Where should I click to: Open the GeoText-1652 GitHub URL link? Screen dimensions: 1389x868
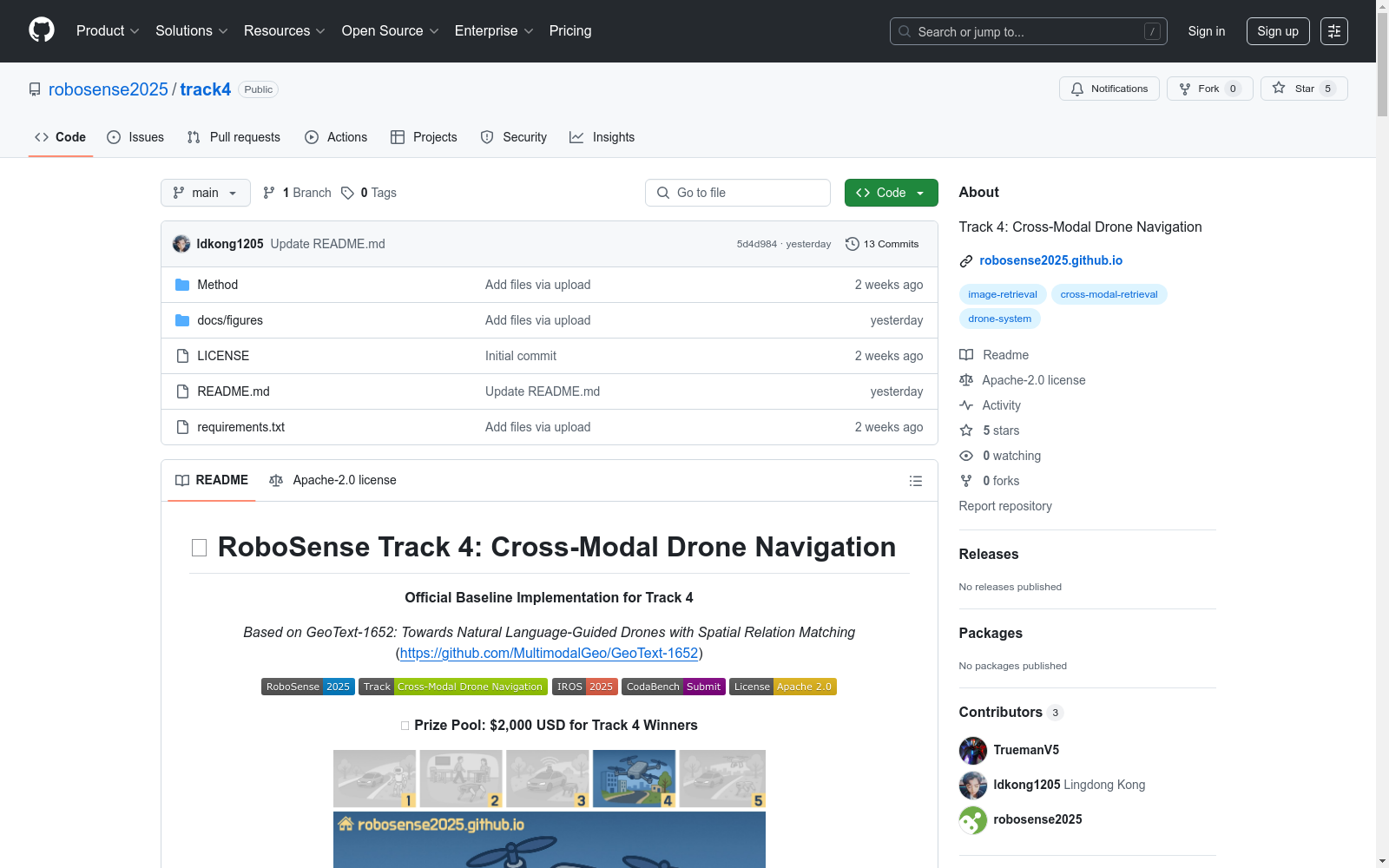pos(550,653)
